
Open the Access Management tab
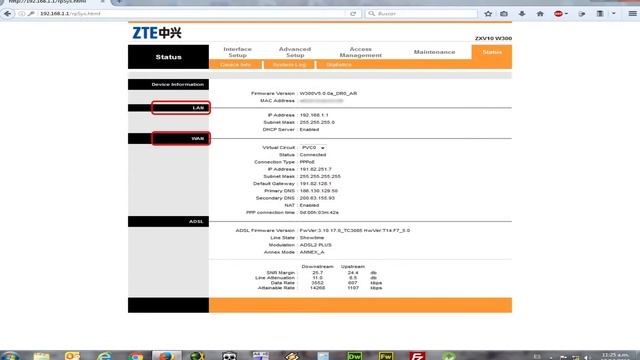pos(360,52)
